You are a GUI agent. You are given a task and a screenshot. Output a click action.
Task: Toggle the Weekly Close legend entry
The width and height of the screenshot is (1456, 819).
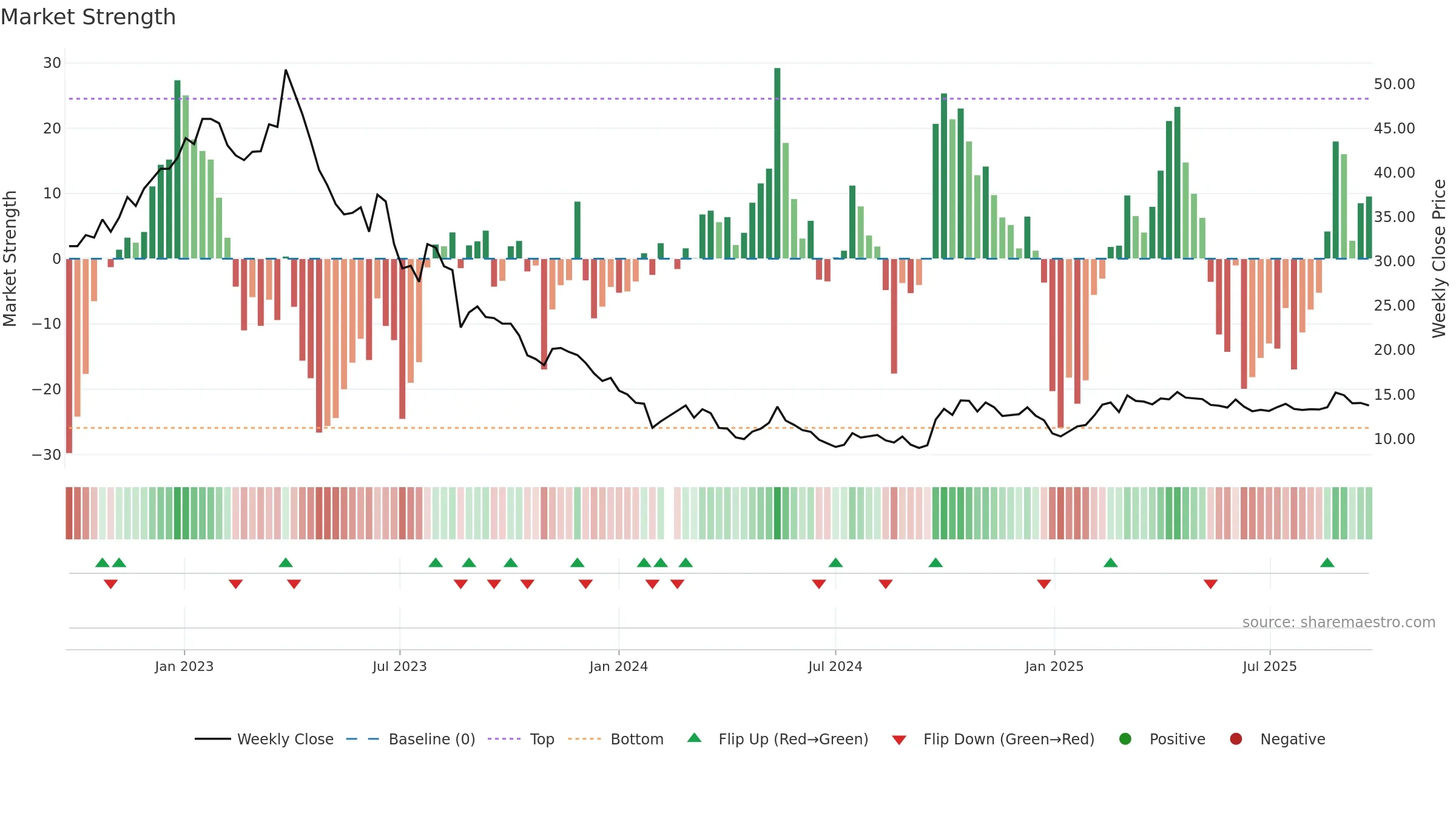(264, 739)
